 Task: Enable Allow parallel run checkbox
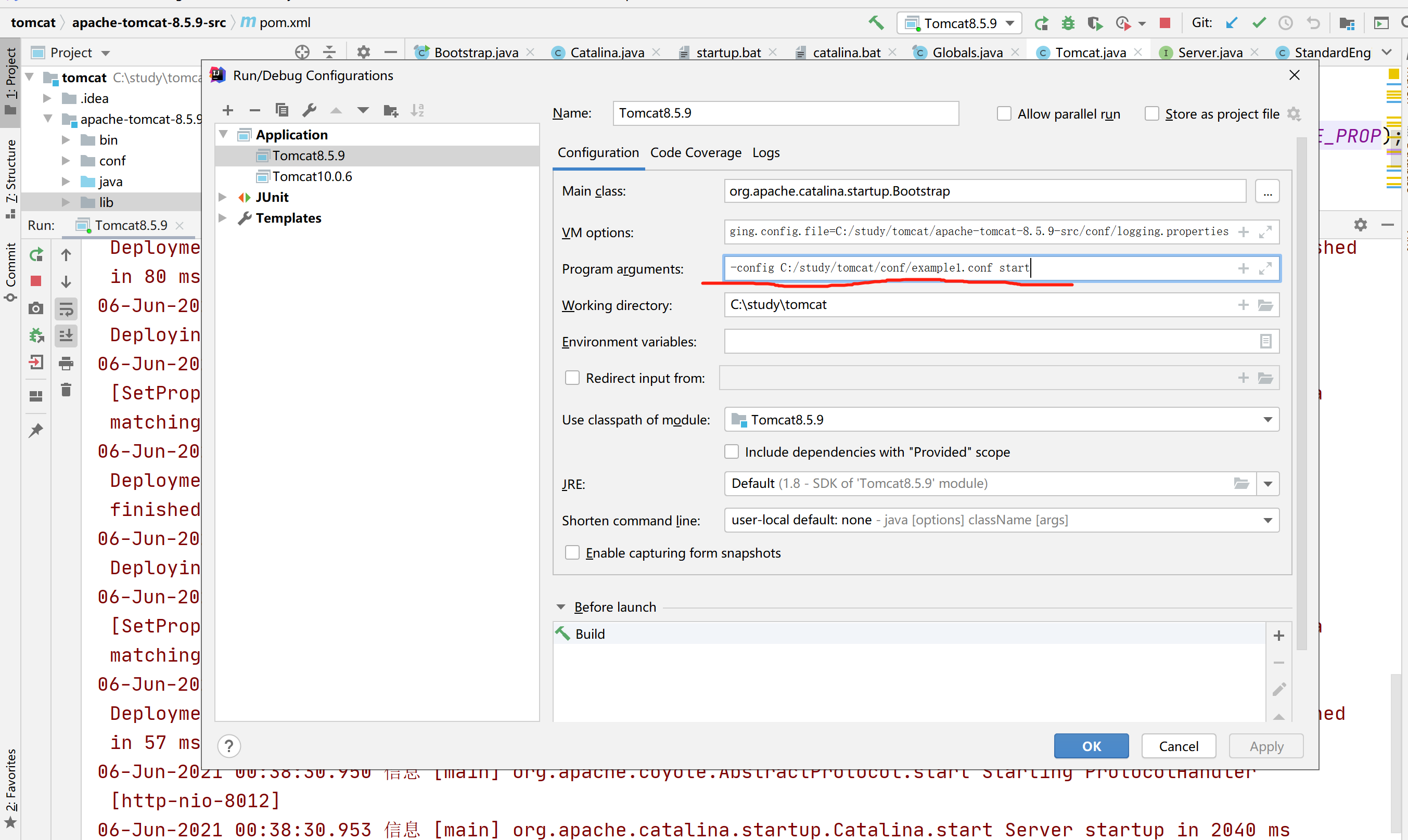coord(1004,114)
